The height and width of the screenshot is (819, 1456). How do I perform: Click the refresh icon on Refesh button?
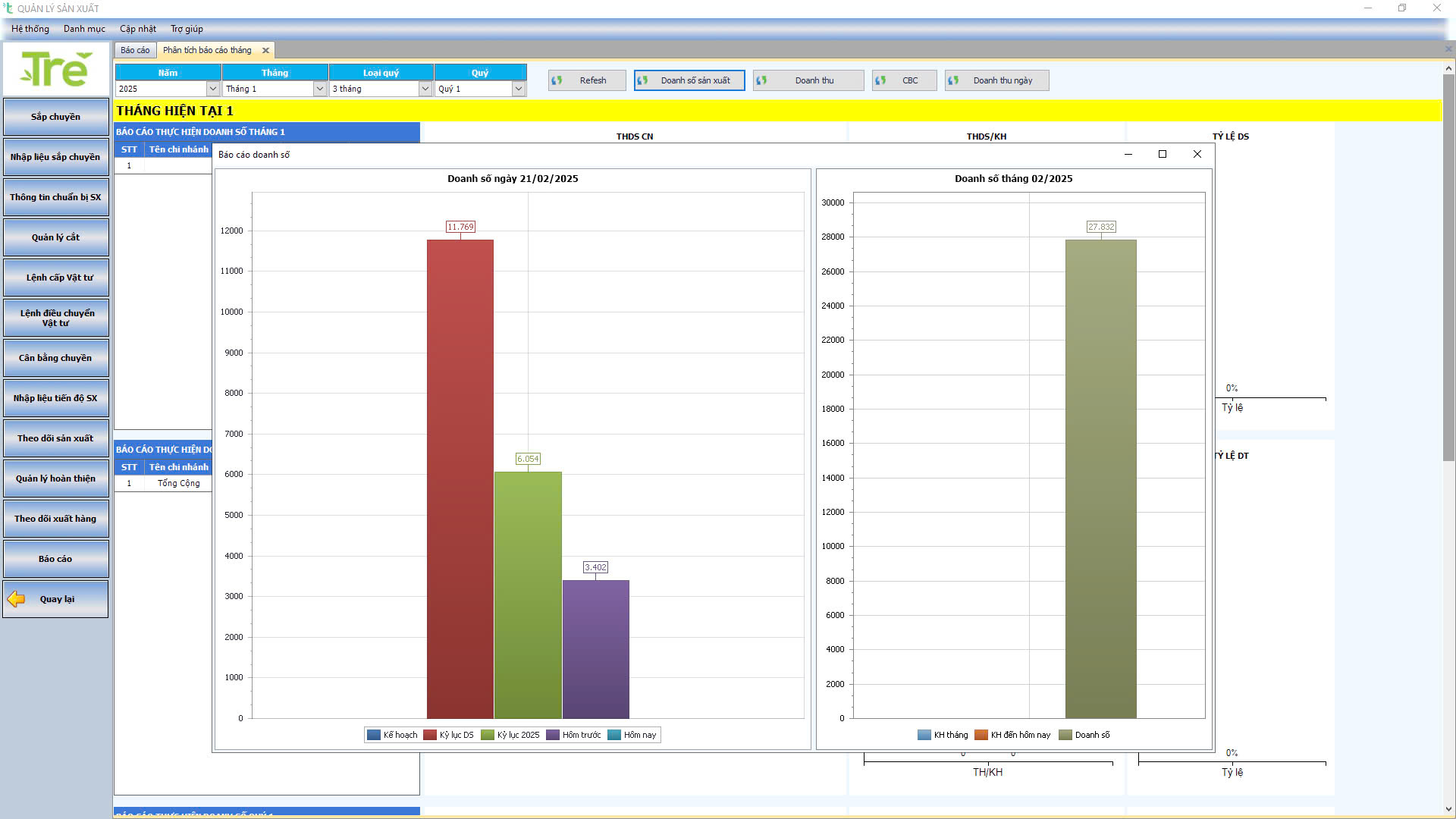[557, 80]
